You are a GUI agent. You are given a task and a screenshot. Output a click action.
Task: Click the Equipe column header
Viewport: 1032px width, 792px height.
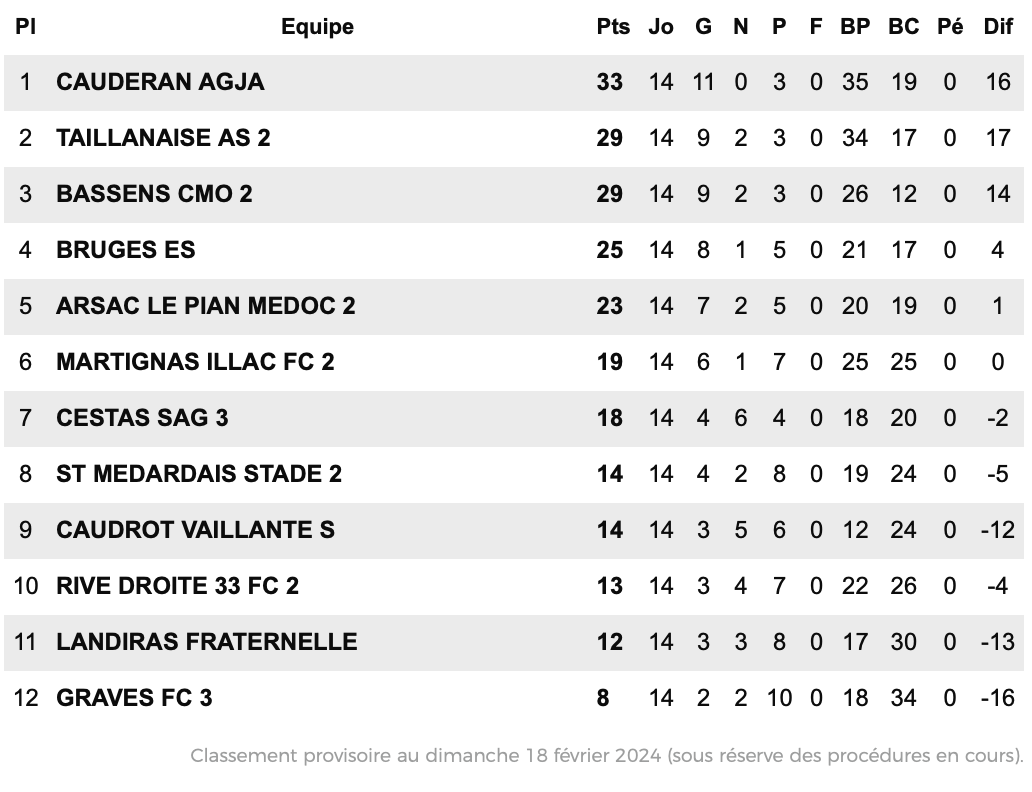coord(317,27)
